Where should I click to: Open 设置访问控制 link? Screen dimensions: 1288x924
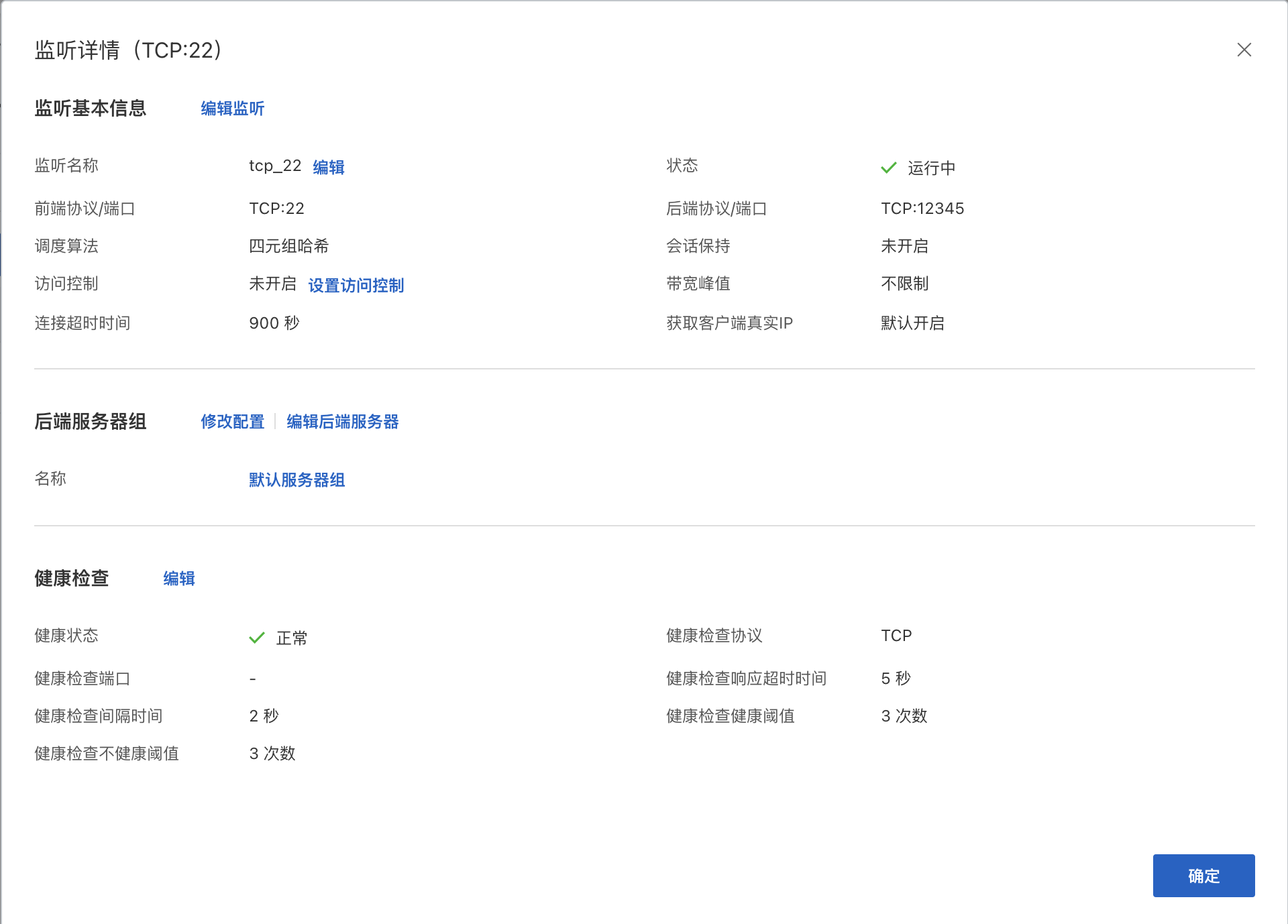point(356,286)
